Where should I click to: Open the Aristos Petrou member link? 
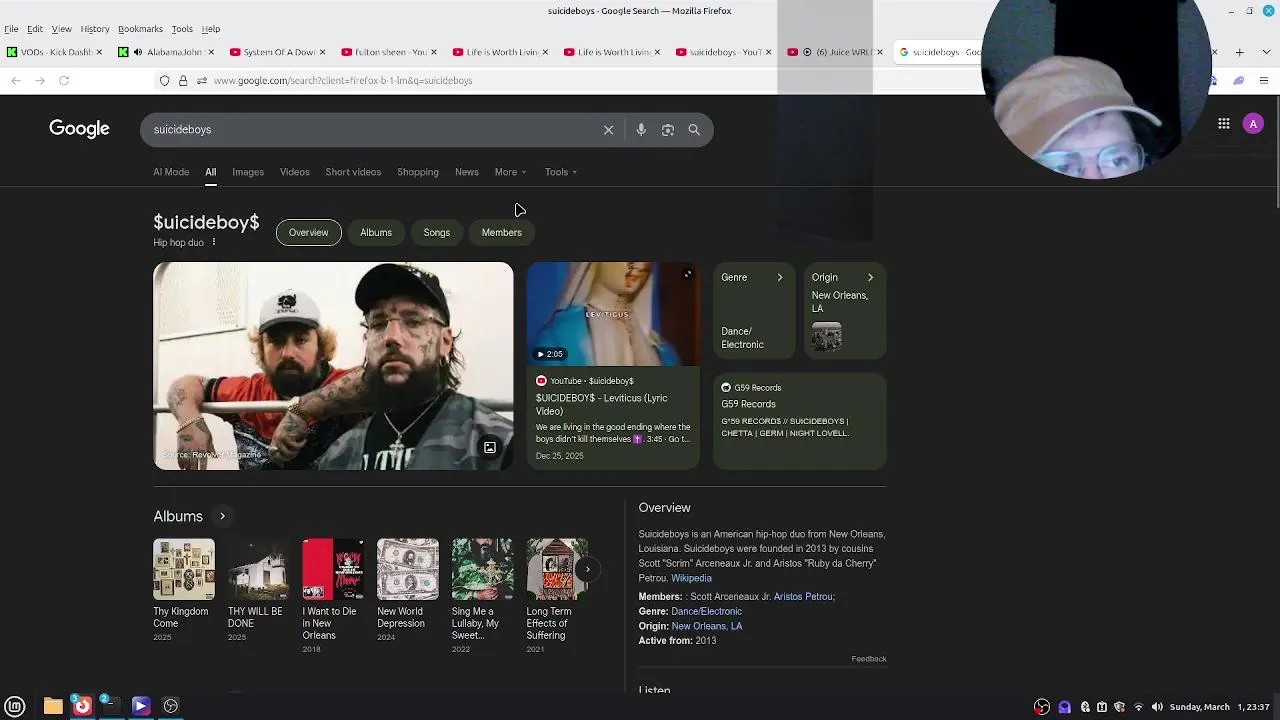click(803, 597)
